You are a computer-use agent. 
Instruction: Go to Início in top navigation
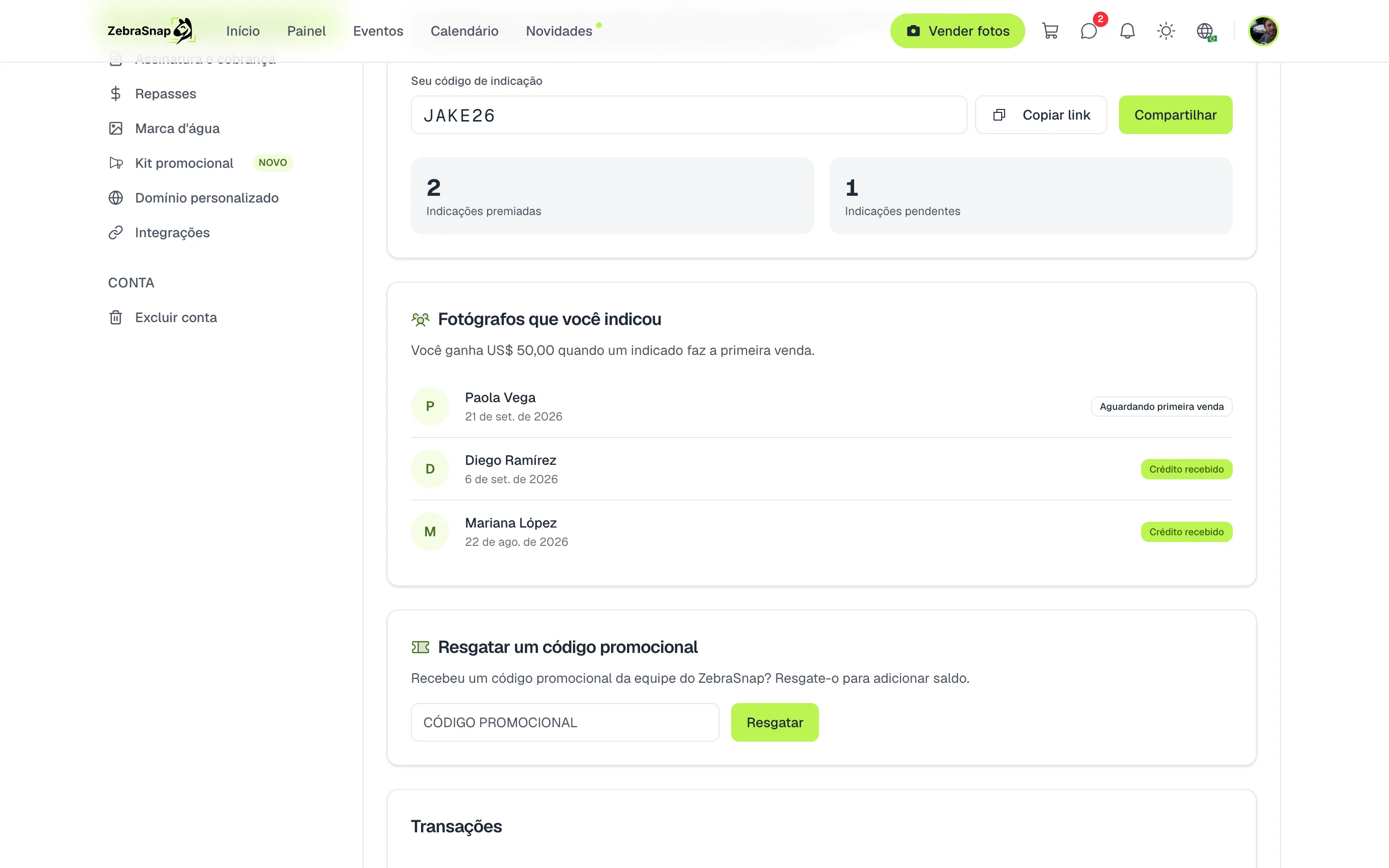[x=243, y=31]
